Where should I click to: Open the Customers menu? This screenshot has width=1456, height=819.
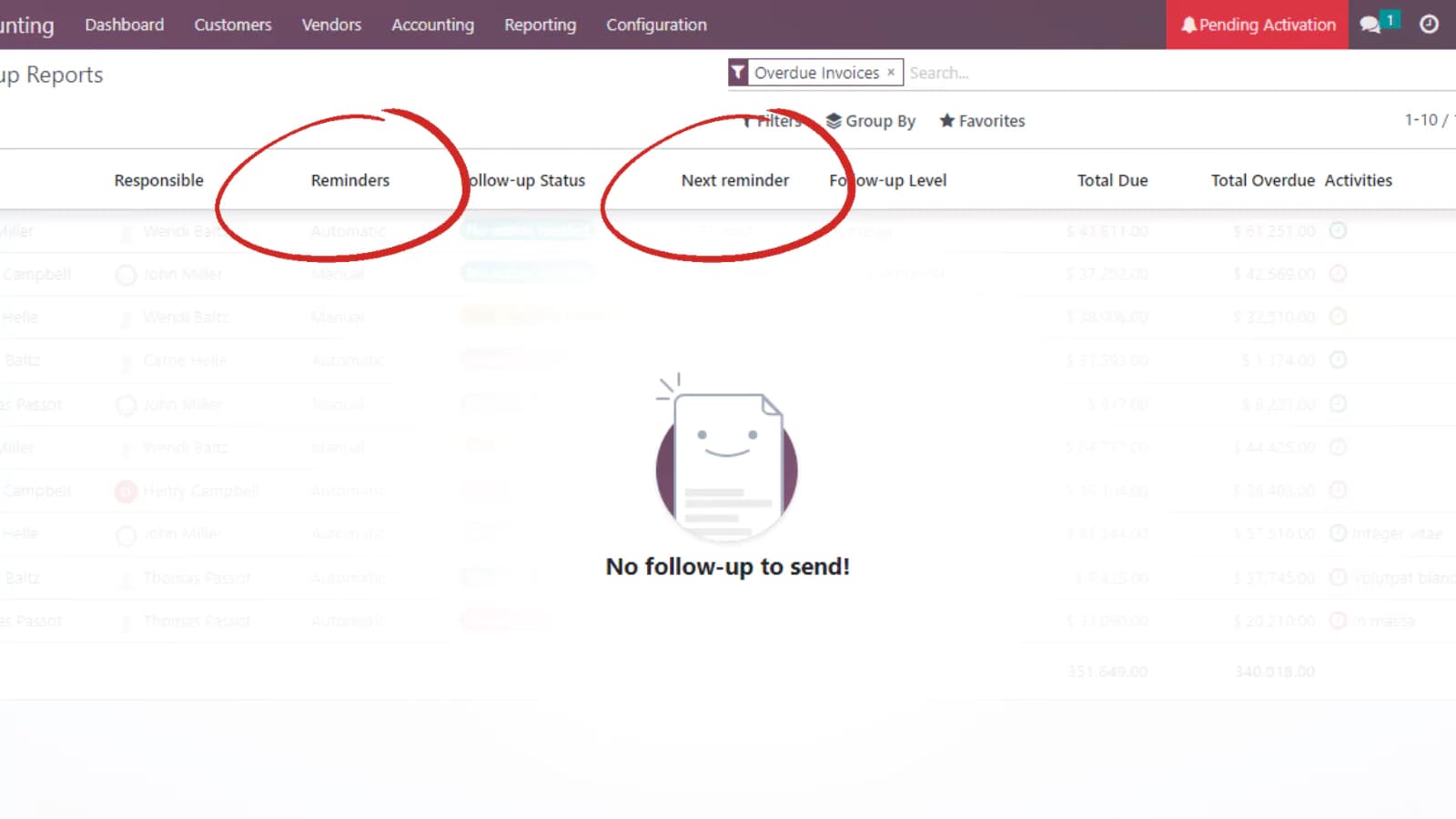pos(233,25)
